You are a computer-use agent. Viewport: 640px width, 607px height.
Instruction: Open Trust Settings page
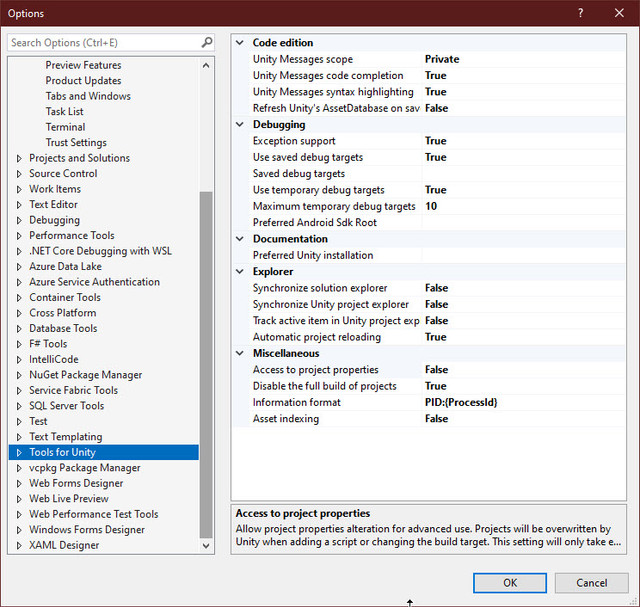[76, 142]
